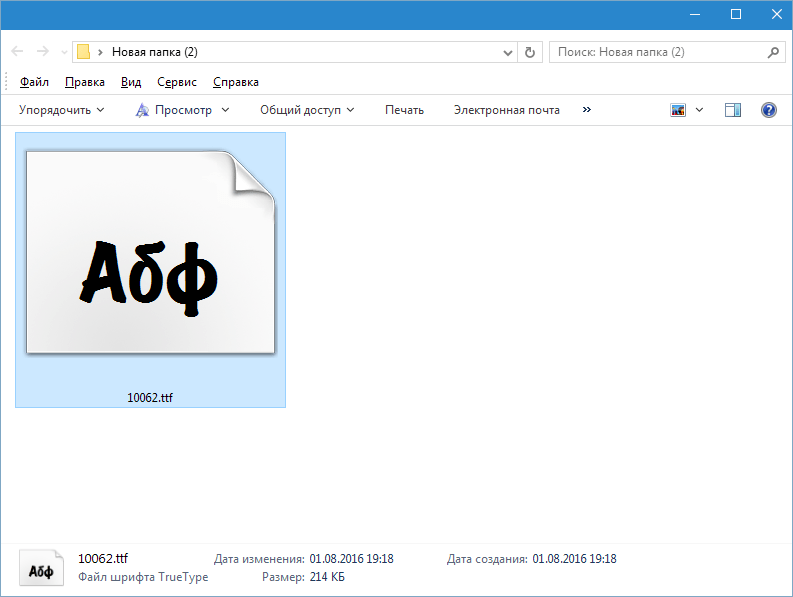Minimize the Explorer window
793x597 pixels.
[695, 14]
